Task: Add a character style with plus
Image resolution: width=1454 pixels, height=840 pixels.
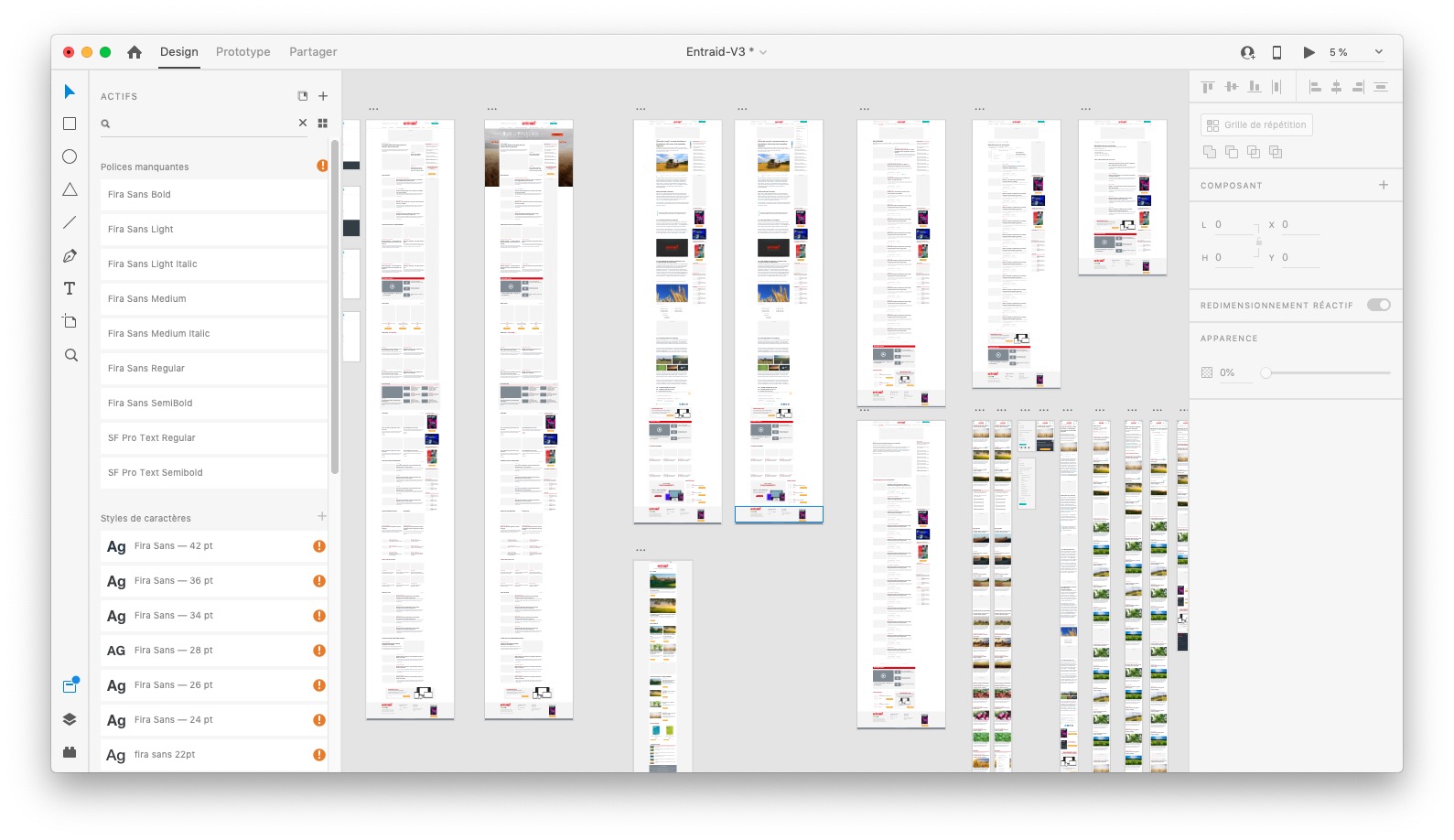Action: [x=322, y=517]
